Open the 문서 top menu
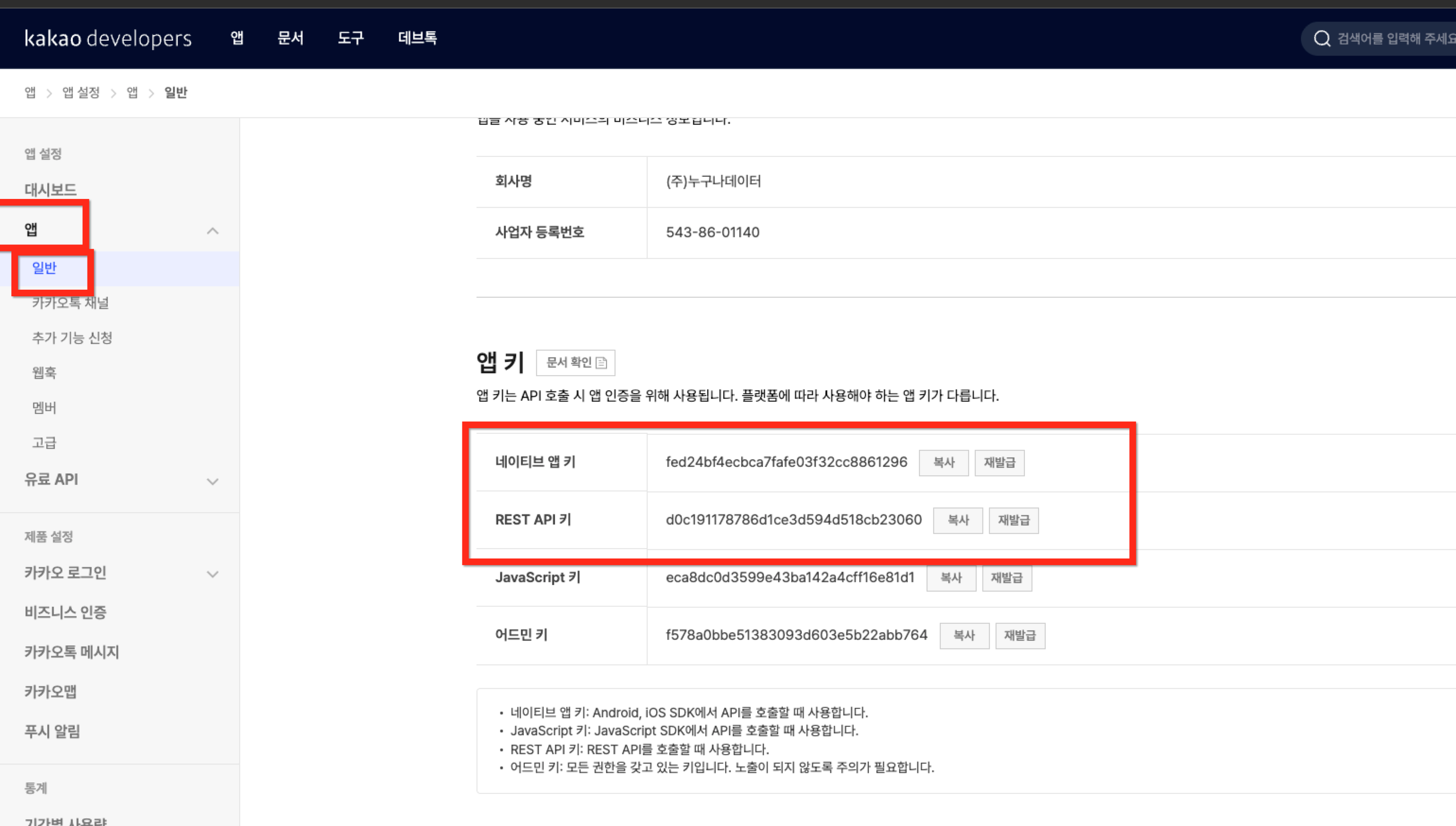1456x826 pixels. click(x=290, y=39)
